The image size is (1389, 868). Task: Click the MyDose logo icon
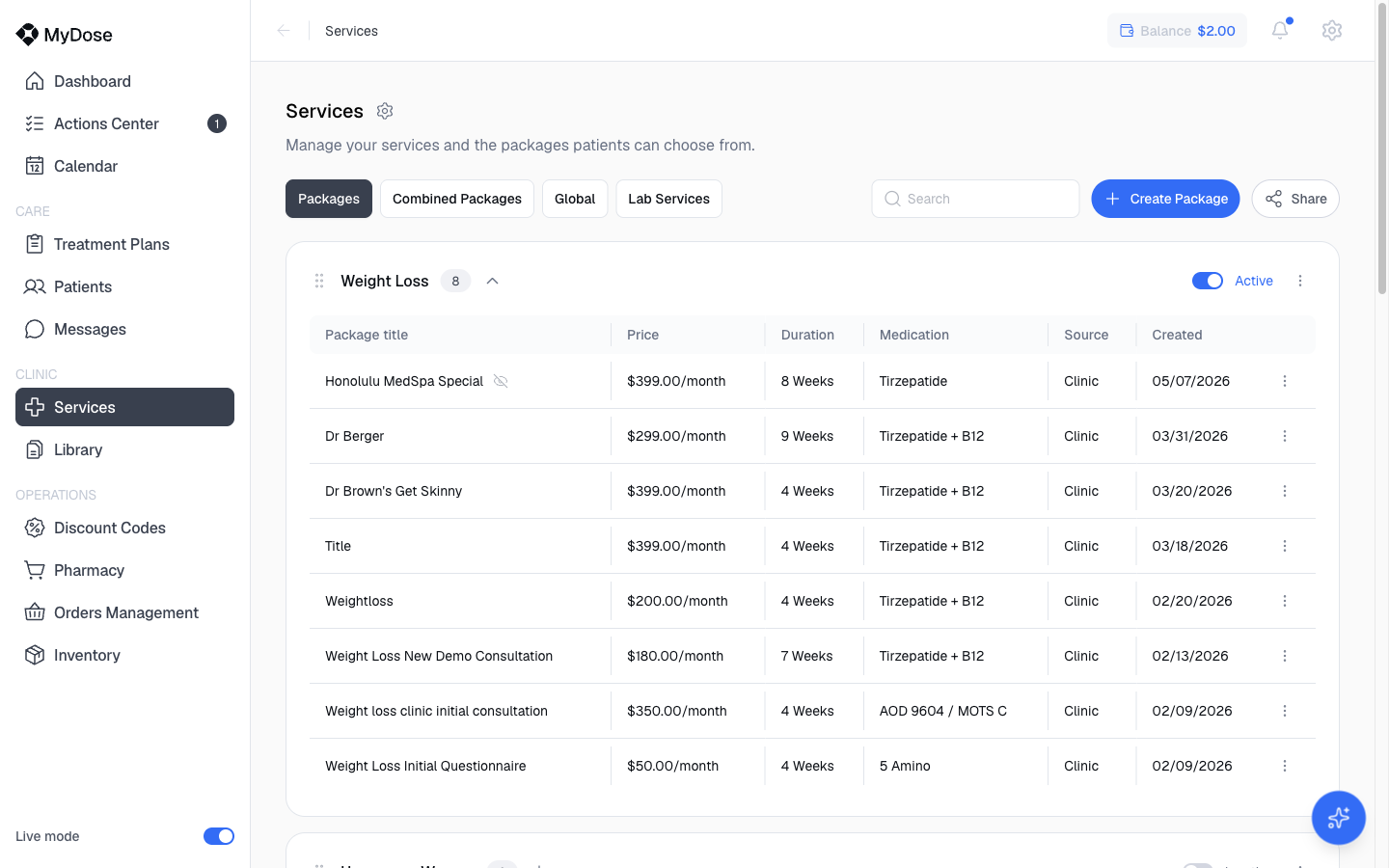click(27, 35)
